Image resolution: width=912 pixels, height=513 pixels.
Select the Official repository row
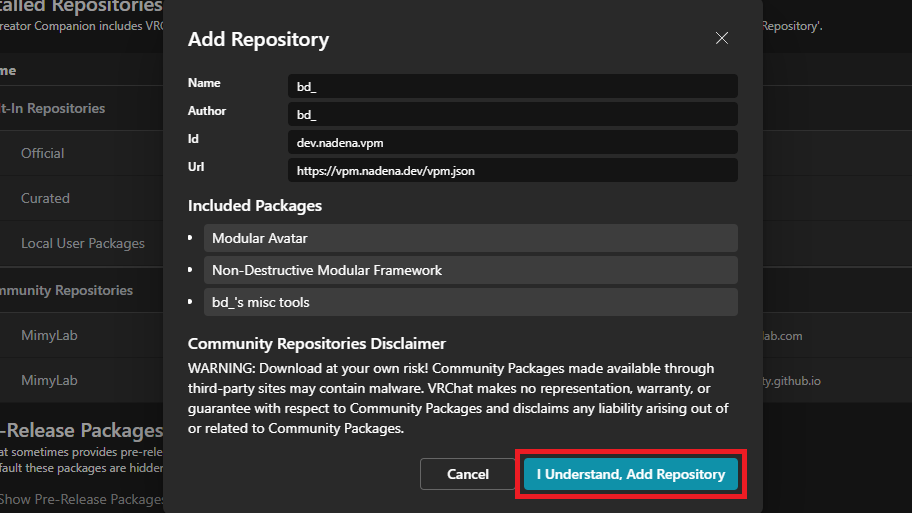pos(43,153)
